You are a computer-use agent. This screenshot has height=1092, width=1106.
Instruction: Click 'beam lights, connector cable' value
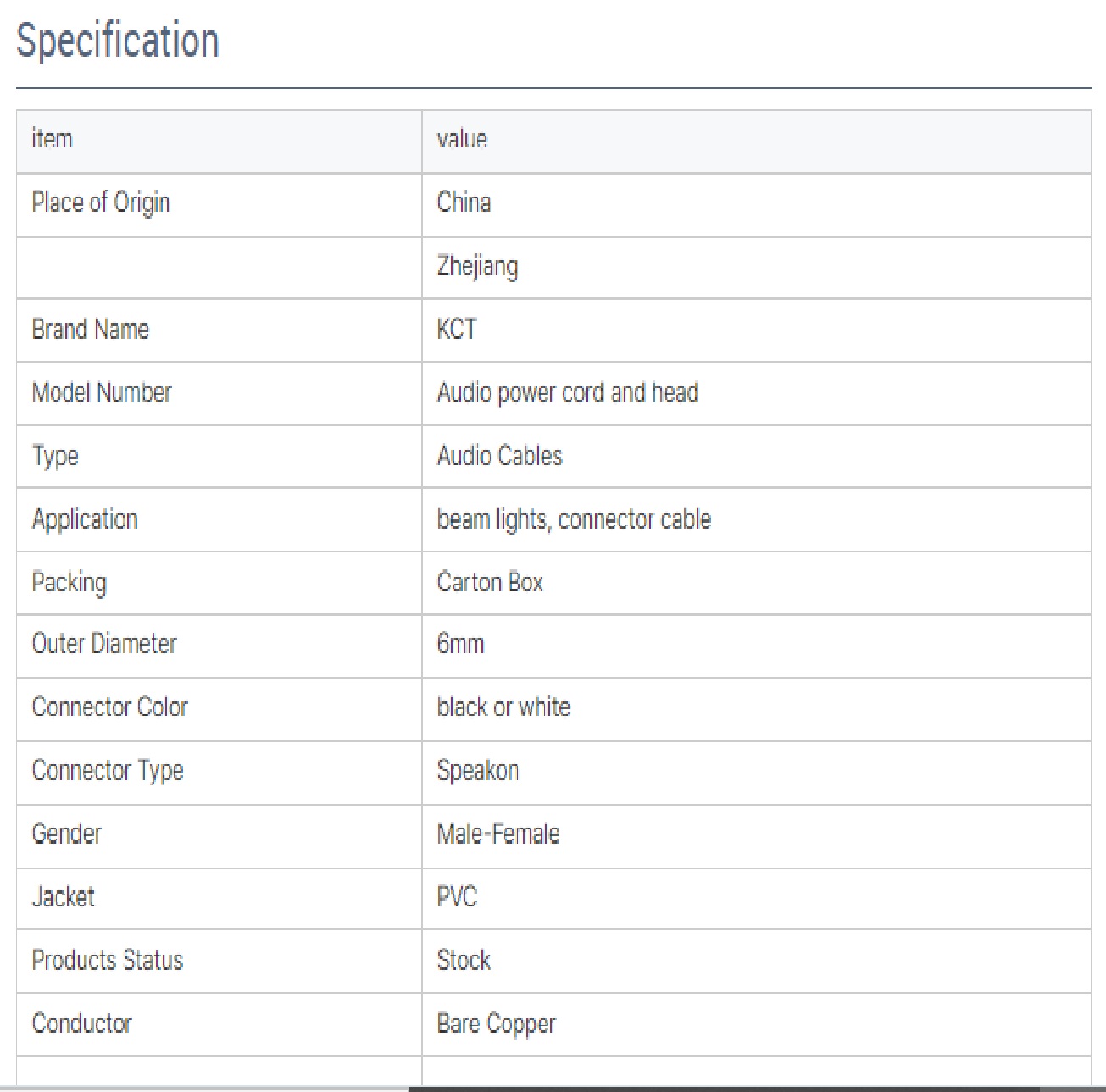click(x=574, y=519)
